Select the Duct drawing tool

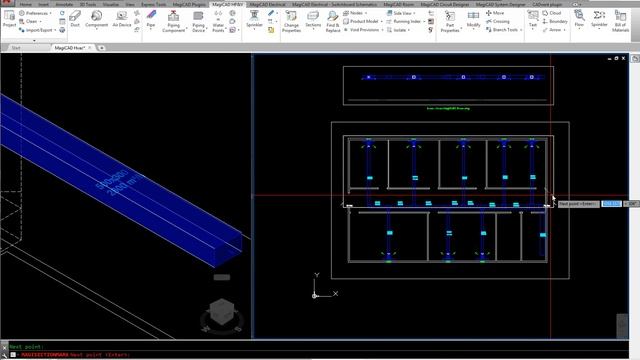tap(75, 19)
